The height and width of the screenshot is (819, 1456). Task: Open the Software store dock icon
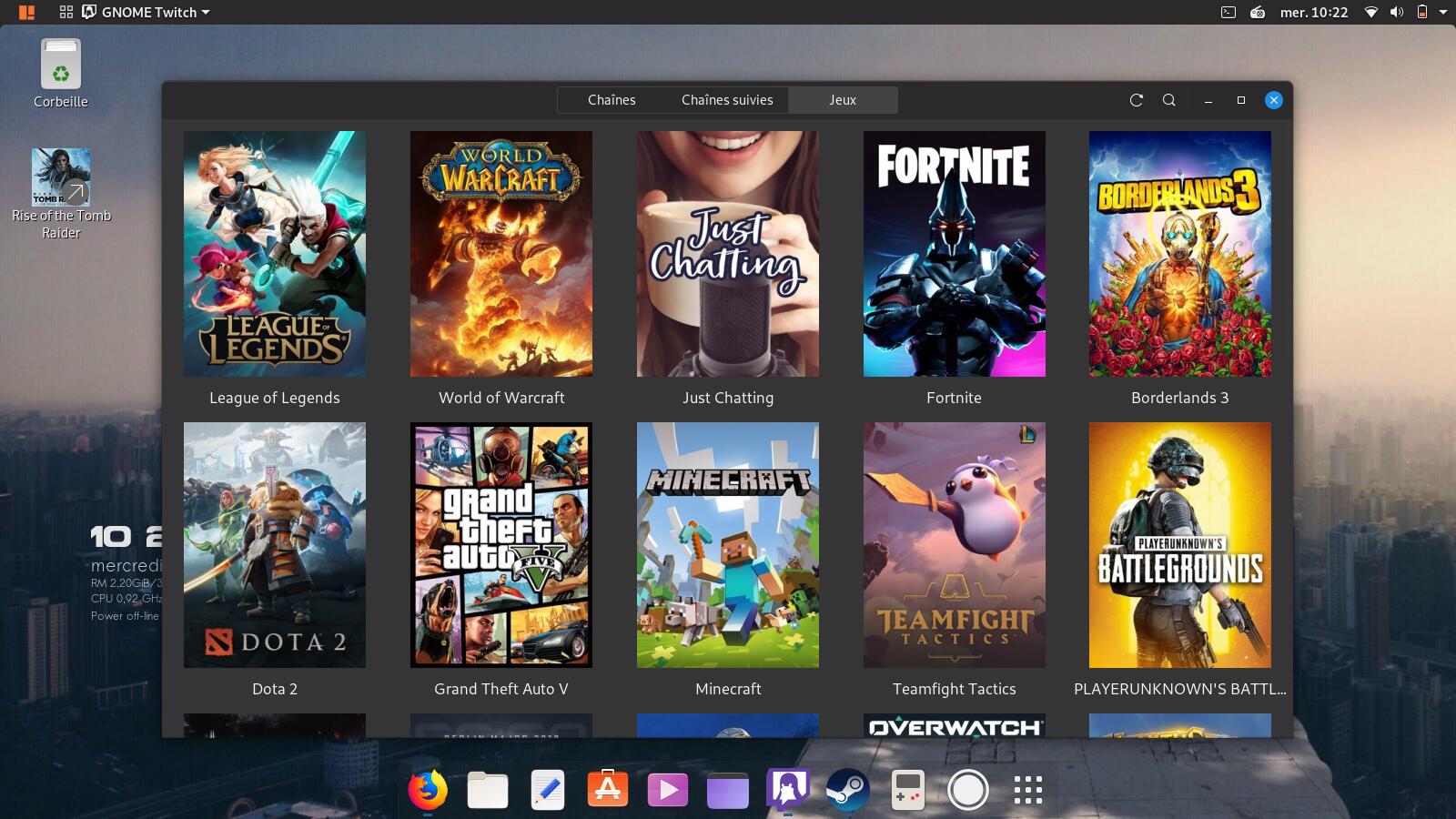click(x=608, y=788)
